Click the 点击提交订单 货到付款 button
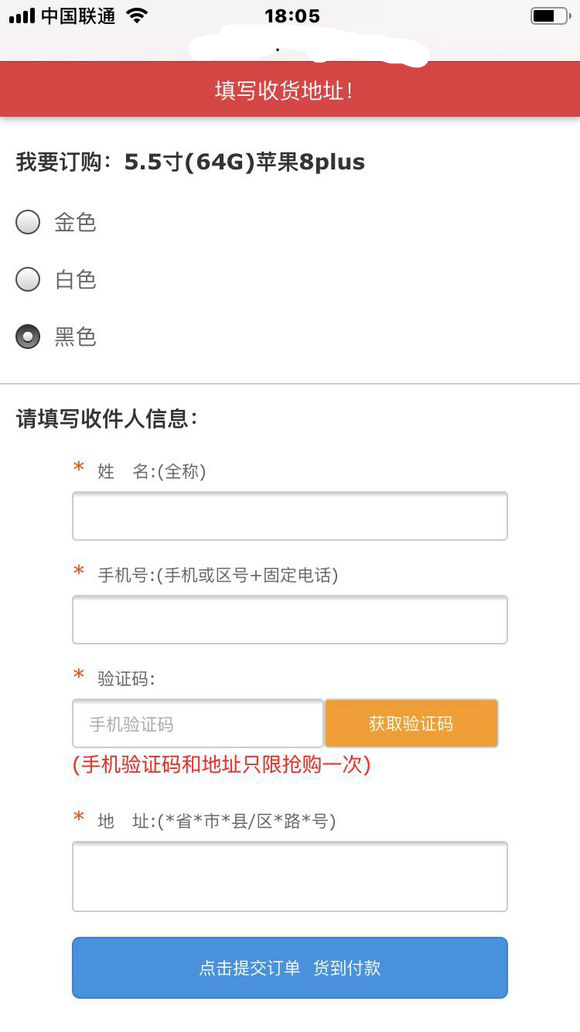The width and height of the screenshot is (580, 1032). click(x=289, y=967)
